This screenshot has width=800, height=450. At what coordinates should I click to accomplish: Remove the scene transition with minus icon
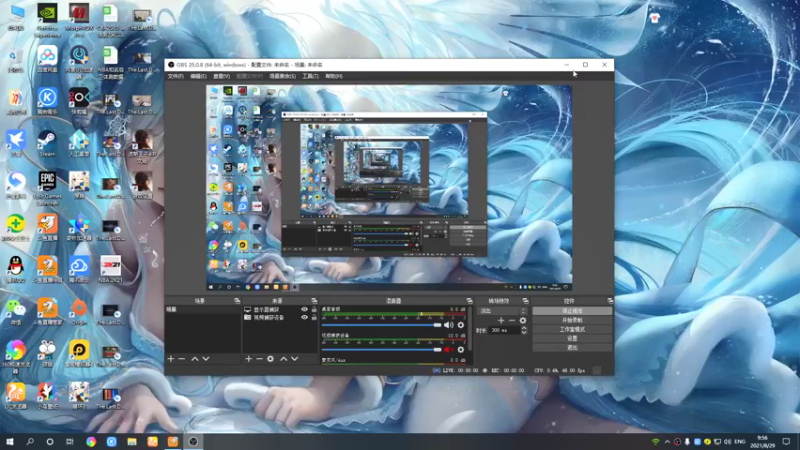click(512, 320)
